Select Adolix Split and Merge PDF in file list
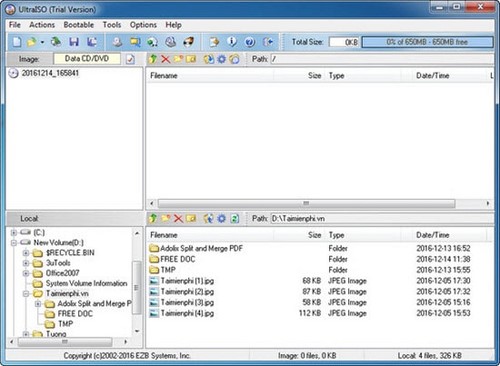 tap(201, 248)
